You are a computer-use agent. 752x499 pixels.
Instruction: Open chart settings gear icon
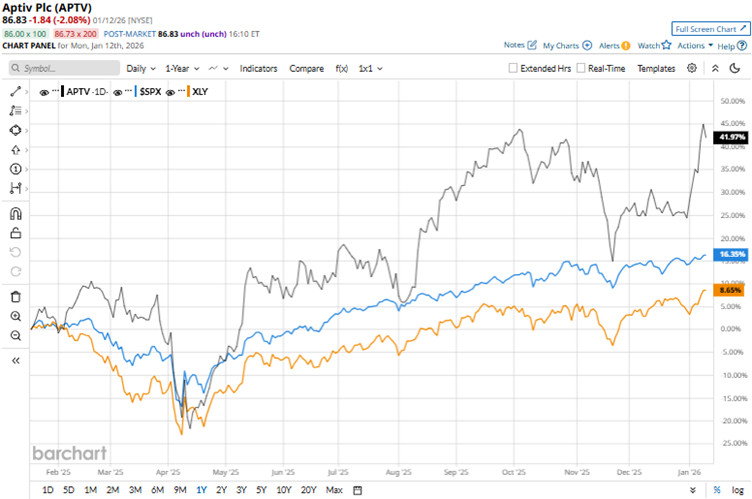pos(692,68)
